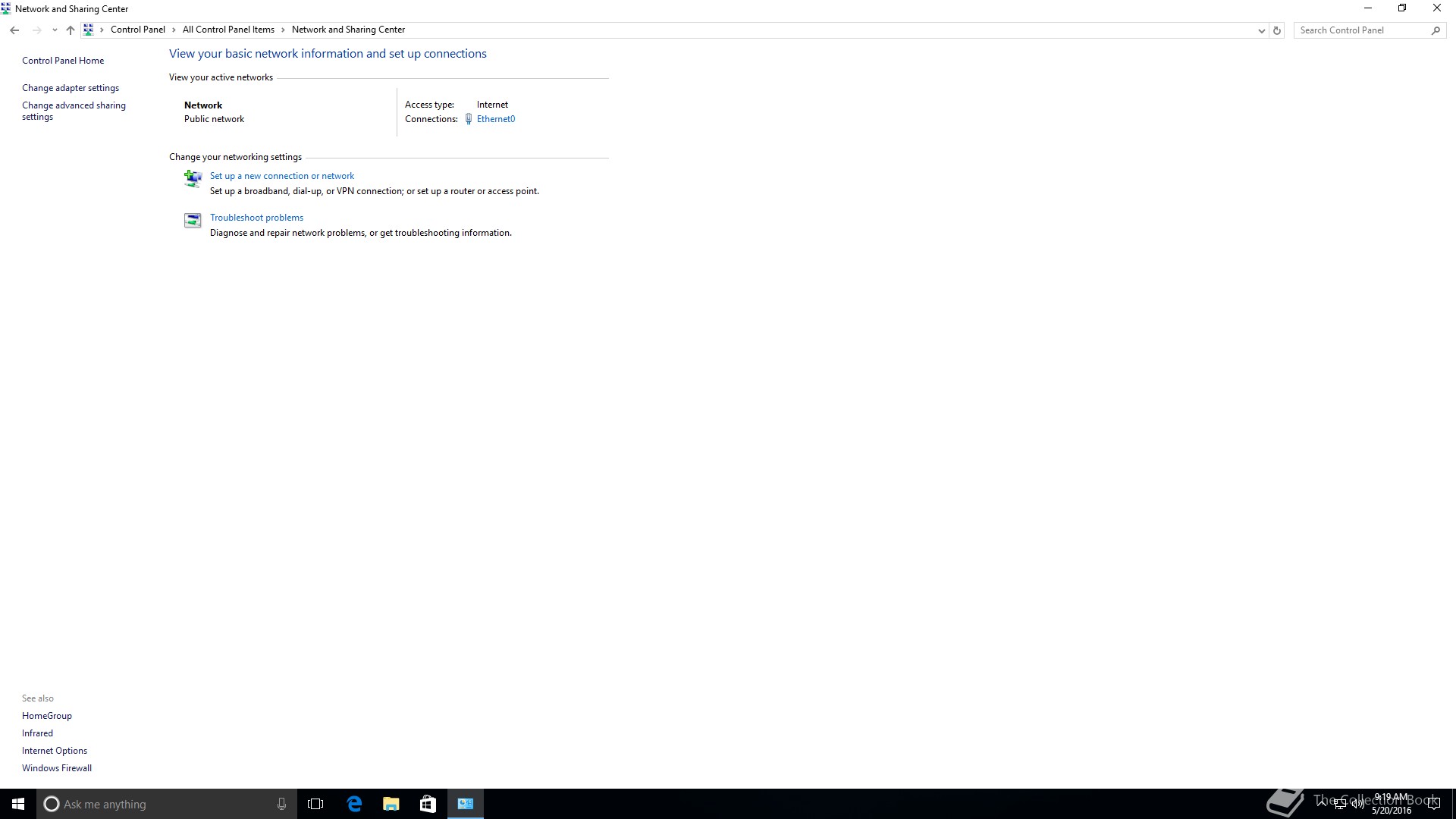Open Windows Firewall link
1456x819 pixels.
tap(57, 768)
